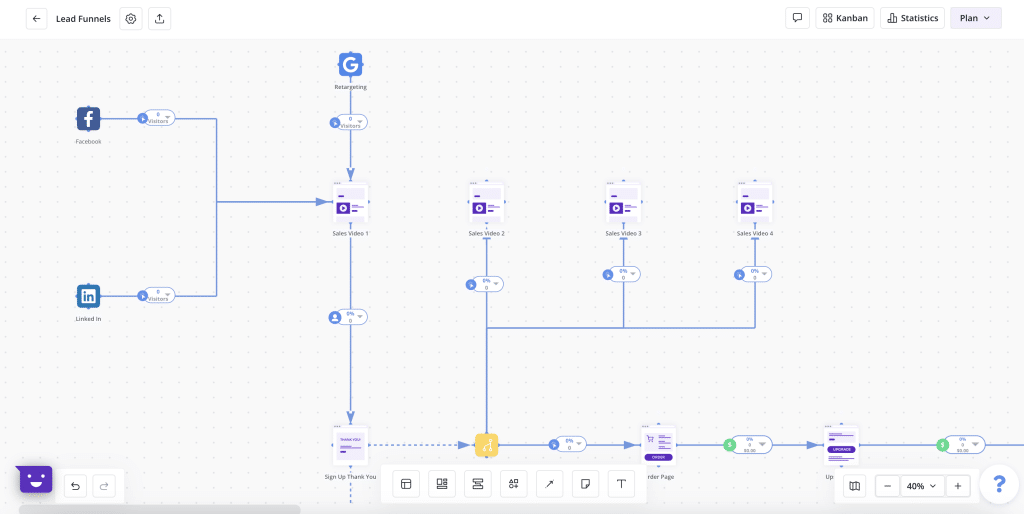Go back using the left arrow button
Screen dimensions: 1024x514
pyautogui.click(x=37, y=19)
